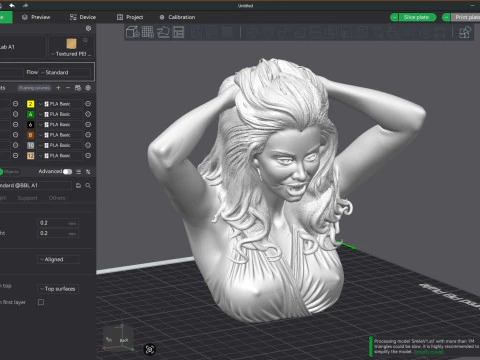Select the 3D bust model on plate
480x360 pixels.
click(283, 190)
